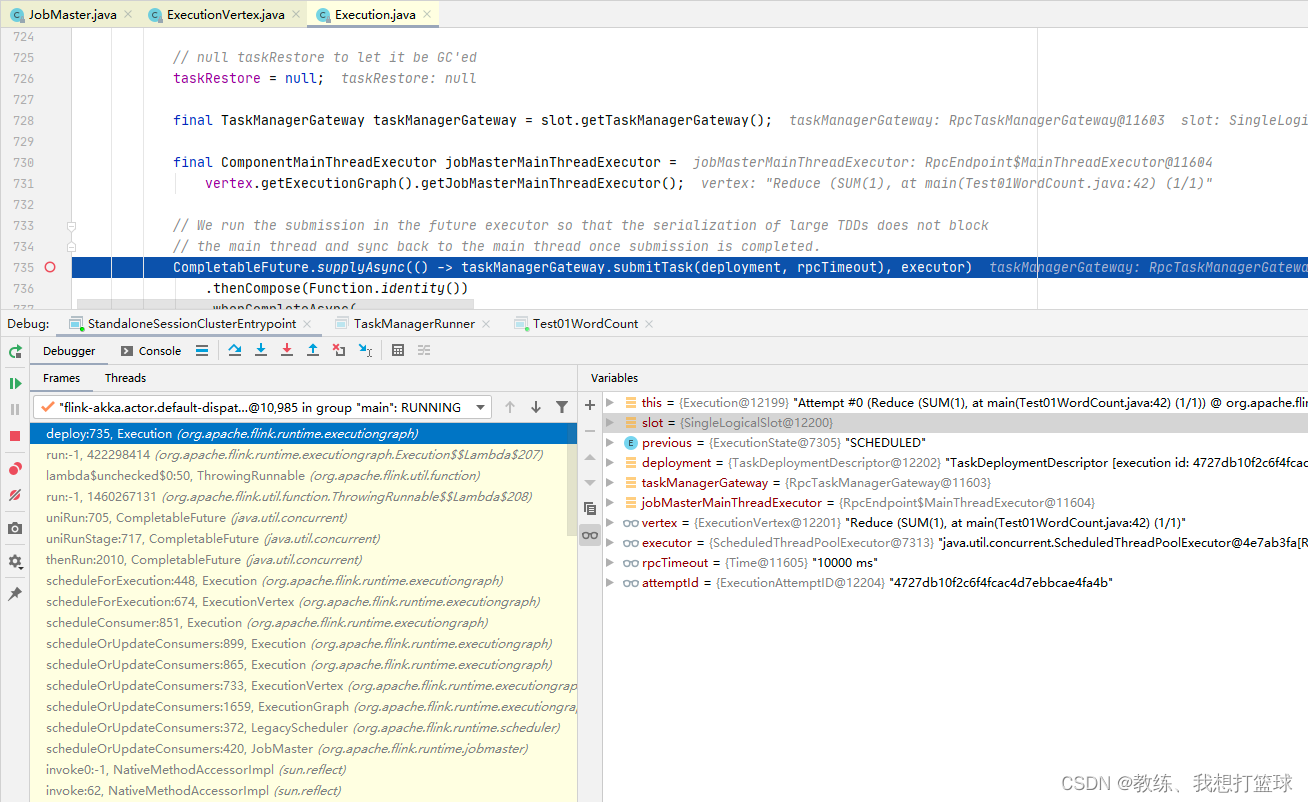Switch to Debugger tab

(x=69, y=351)
